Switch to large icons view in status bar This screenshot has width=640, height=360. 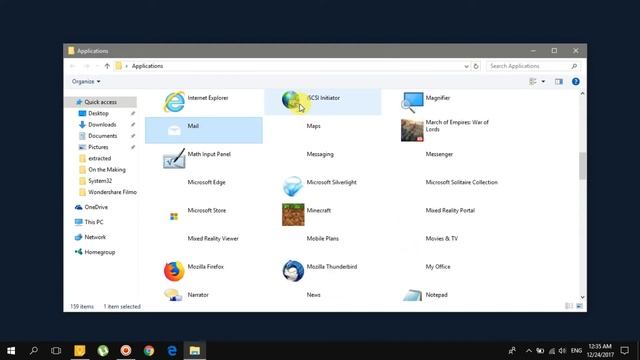[x=579, y=306]
